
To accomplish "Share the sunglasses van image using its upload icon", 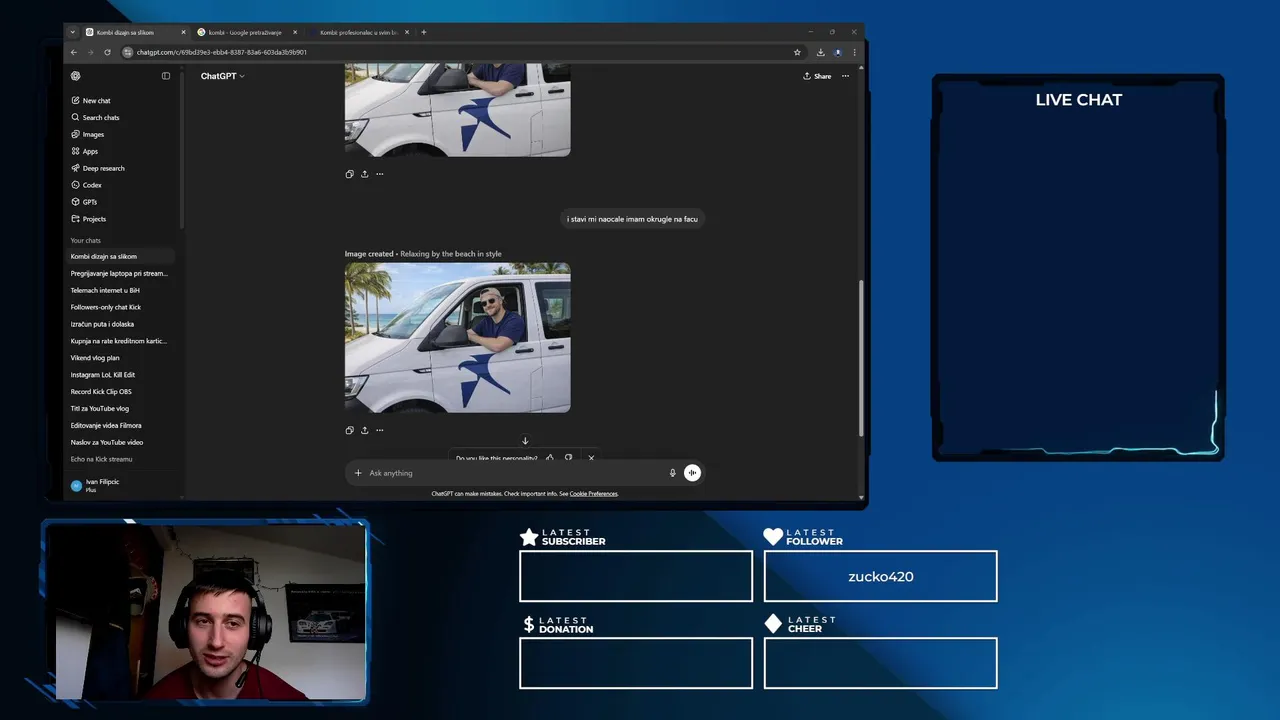I will coord(364,430).
